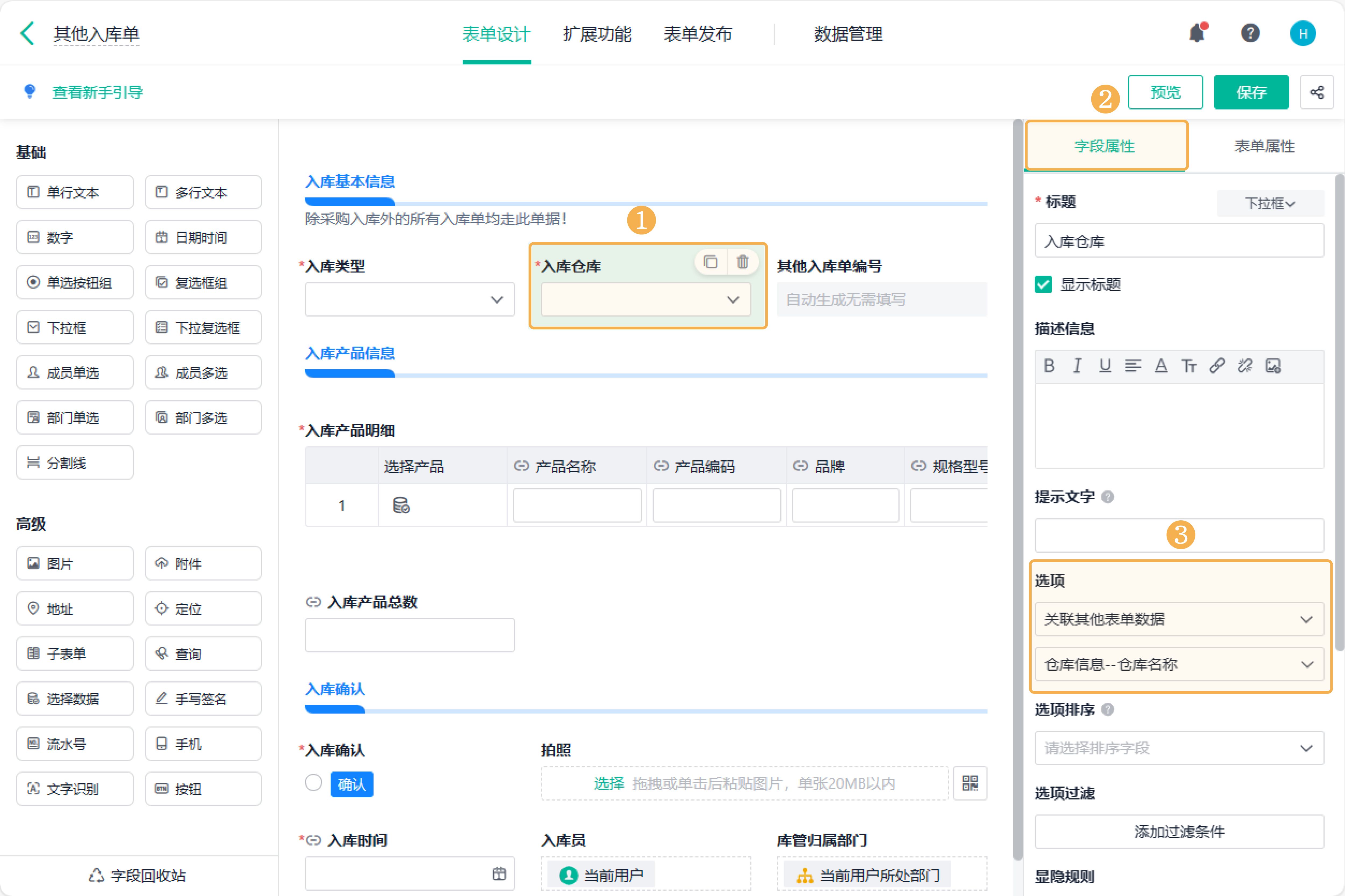Click the right properties panel scrollbar
Screen dimensions: 1345x896
(x=1339, y=411)
